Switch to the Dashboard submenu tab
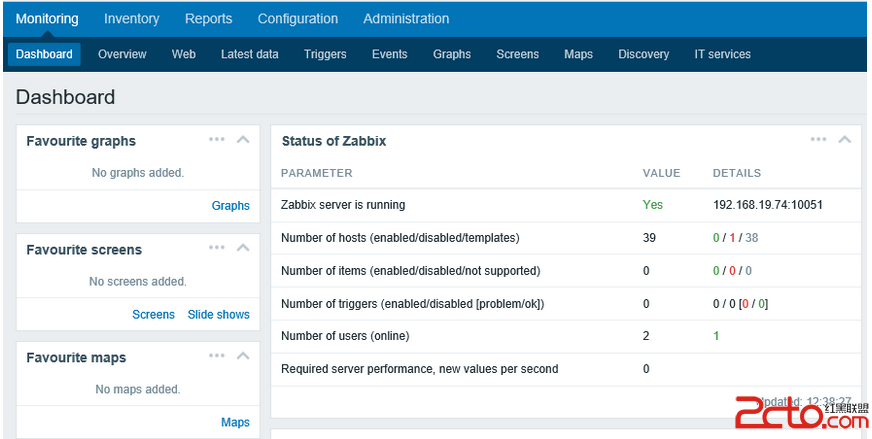872x439 pixels. coord(44,54)
